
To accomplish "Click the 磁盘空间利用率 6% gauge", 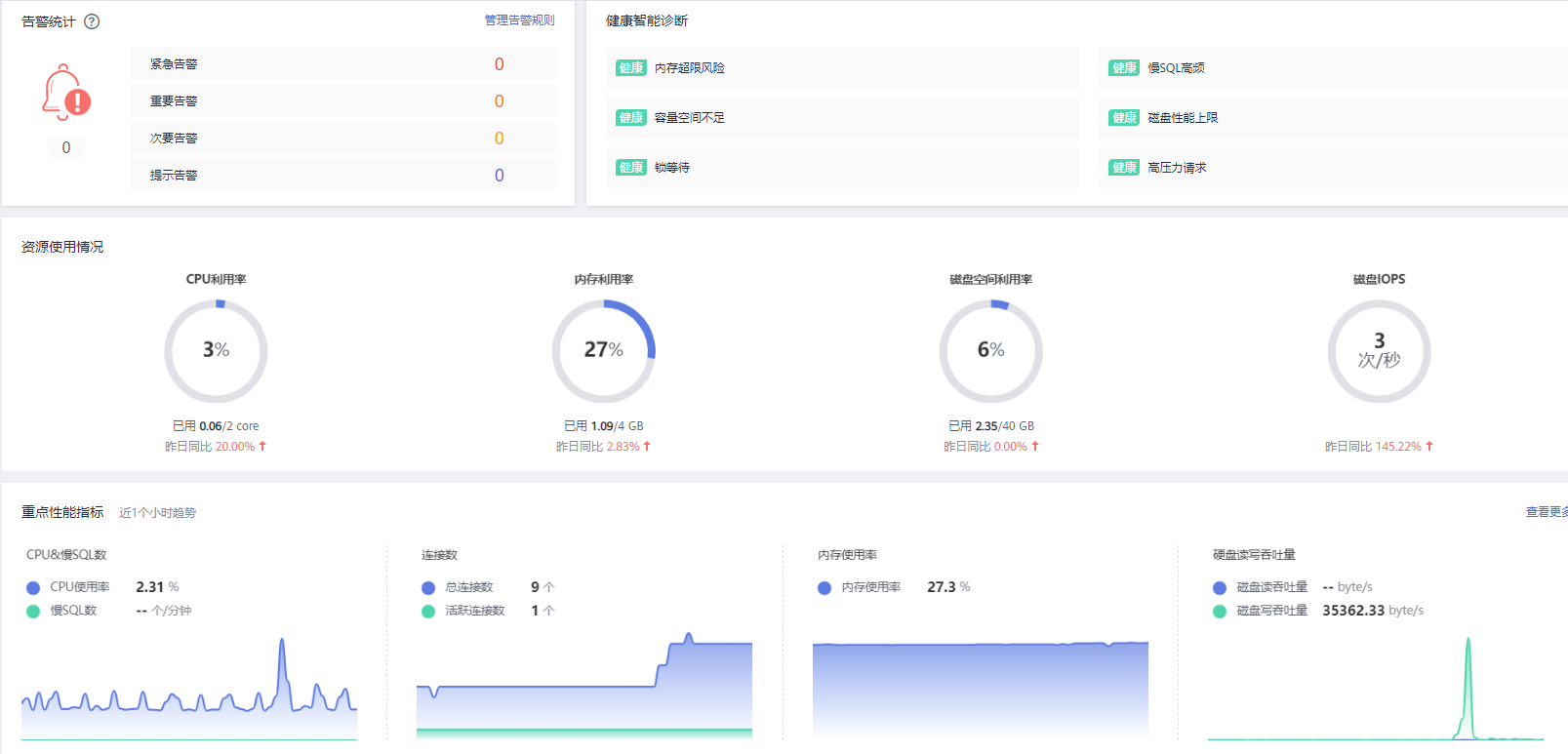I will [x=991, y=351].
